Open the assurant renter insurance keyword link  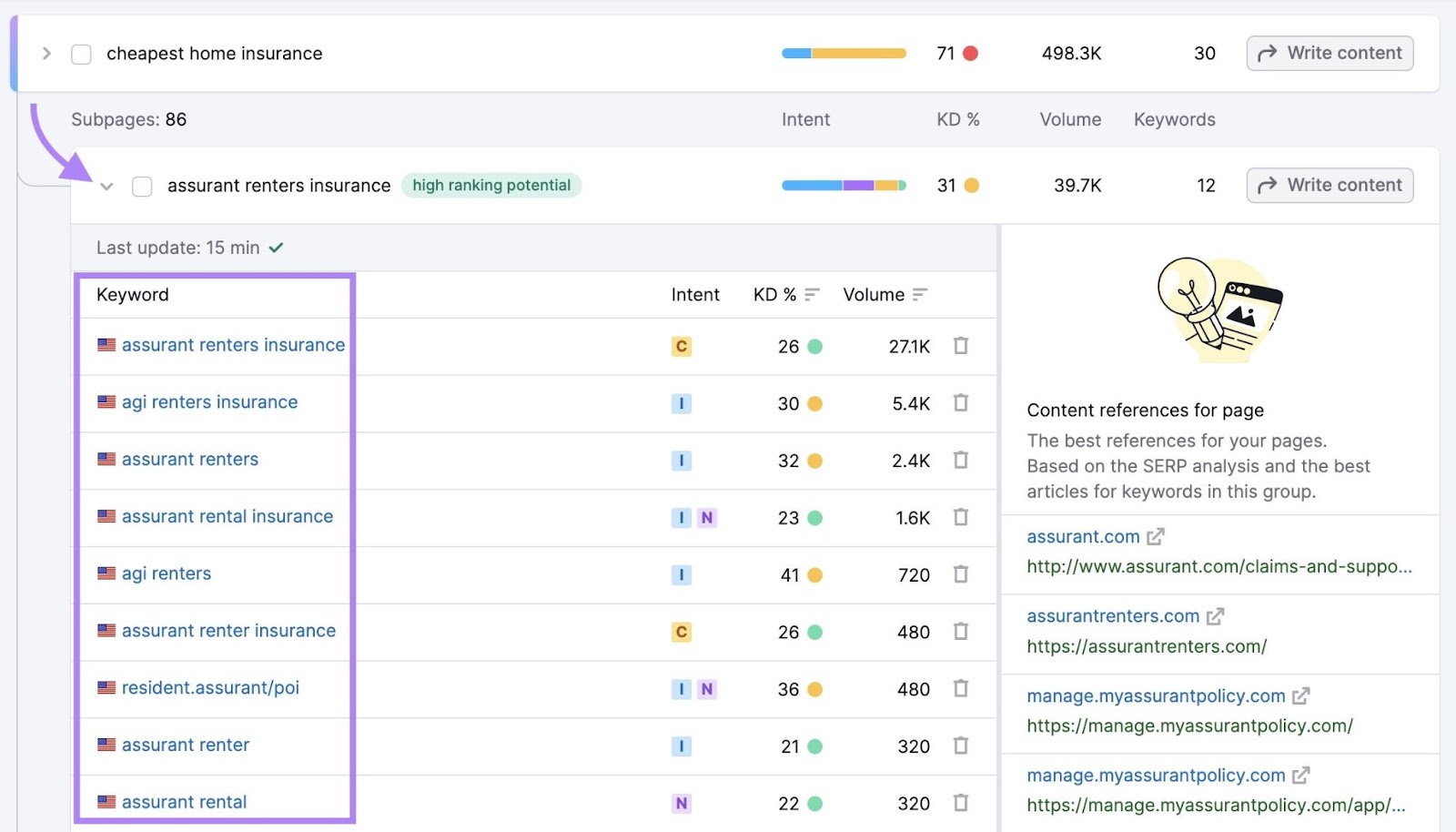[228, 631]
